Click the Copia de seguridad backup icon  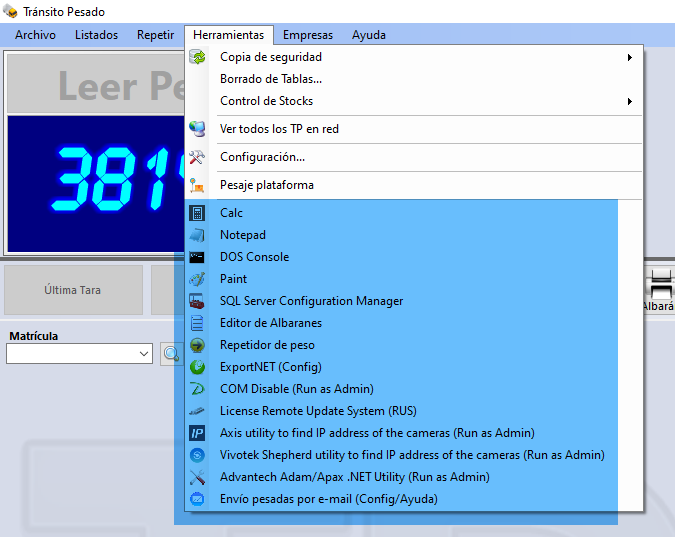coord(197,57)
